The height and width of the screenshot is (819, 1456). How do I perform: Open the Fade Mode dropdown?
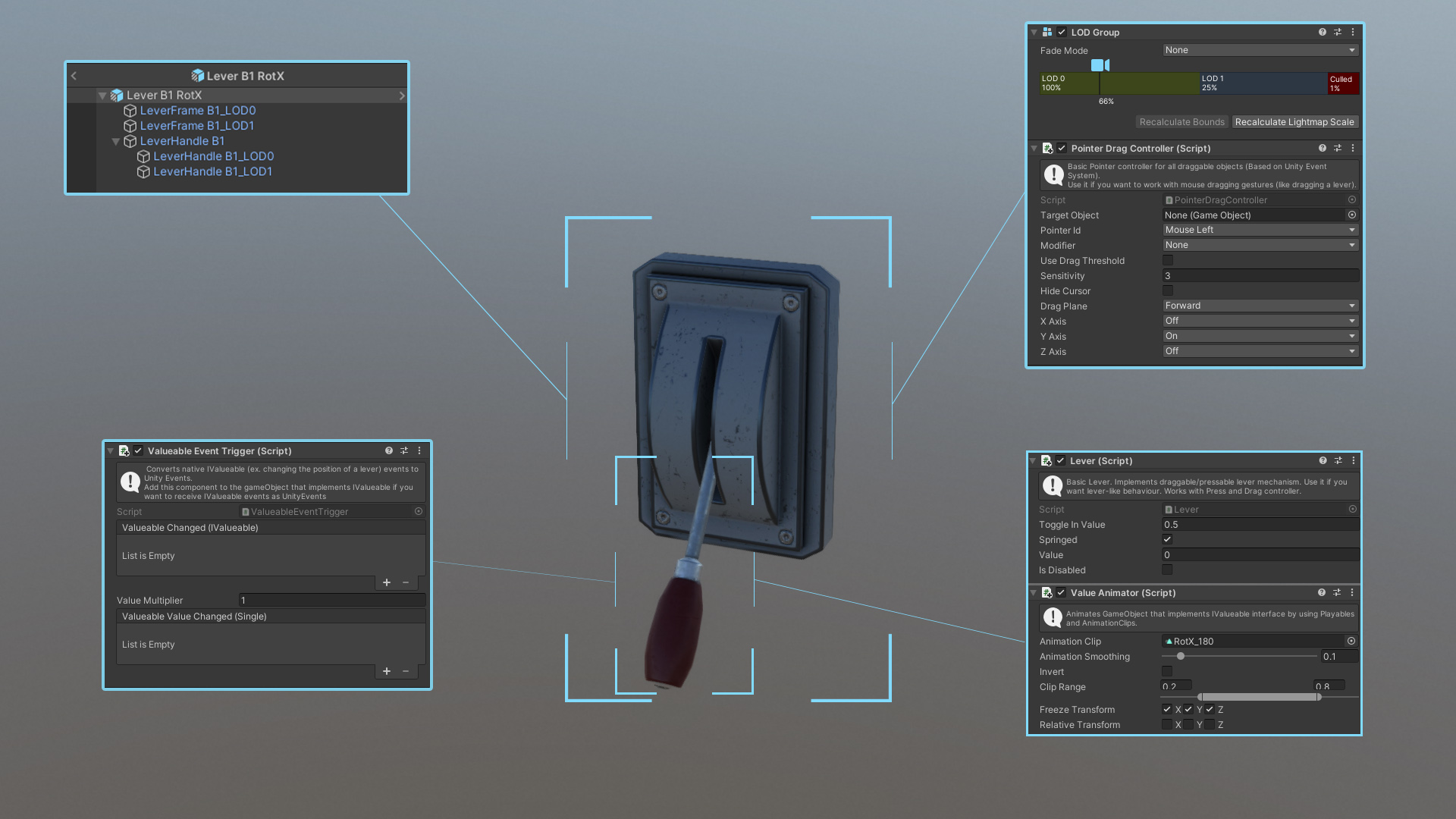coord(1260,51)
